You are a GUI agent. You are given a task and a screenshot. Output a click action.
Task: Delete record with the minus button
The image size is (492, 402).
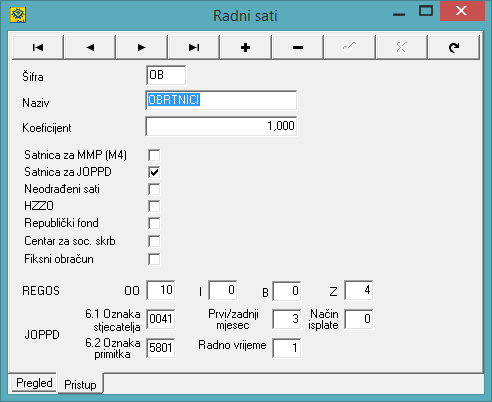pyautogui.click(x=298, y=47)
